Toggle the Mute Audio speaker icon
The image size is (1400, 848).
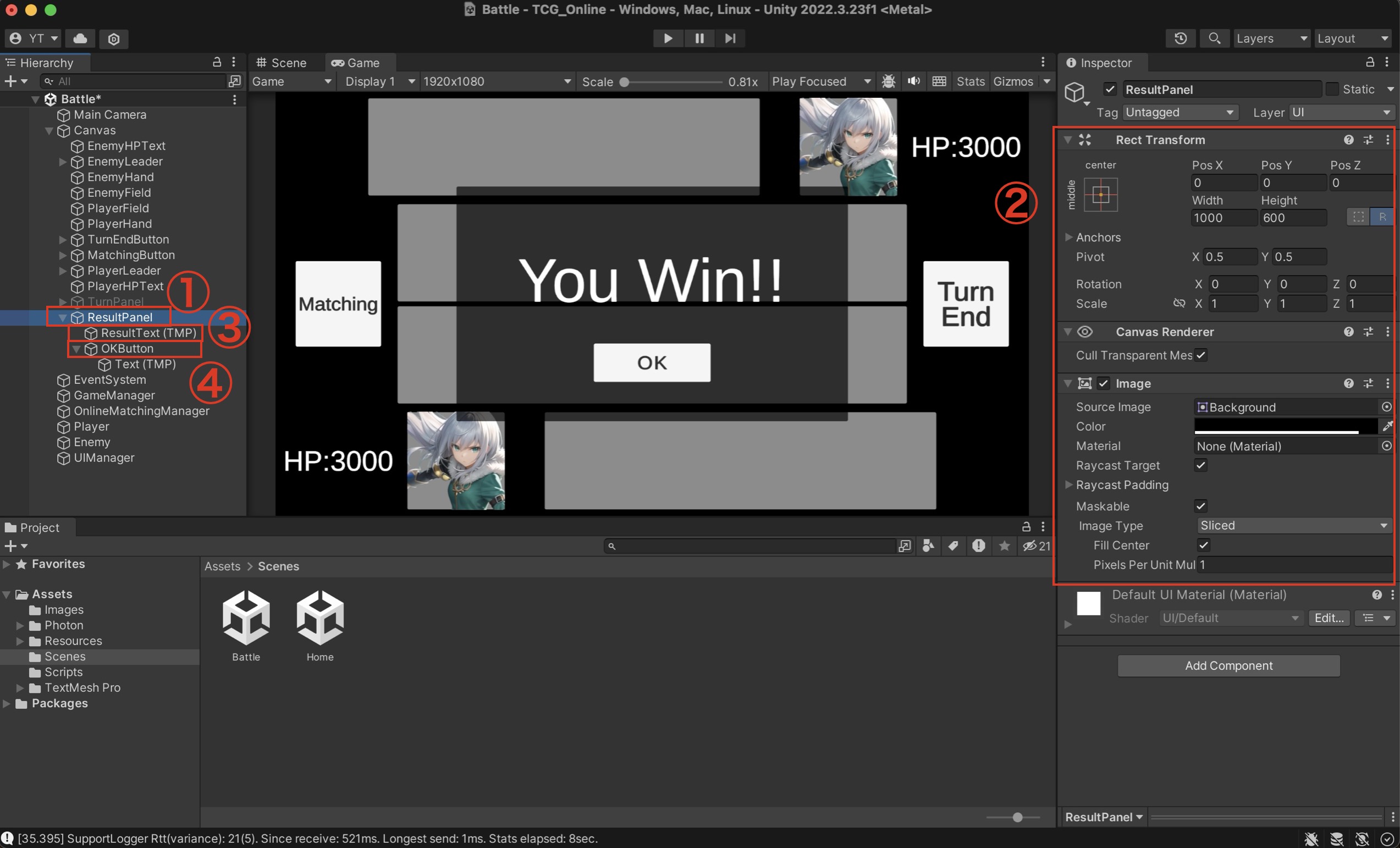[x=914, y=81]
